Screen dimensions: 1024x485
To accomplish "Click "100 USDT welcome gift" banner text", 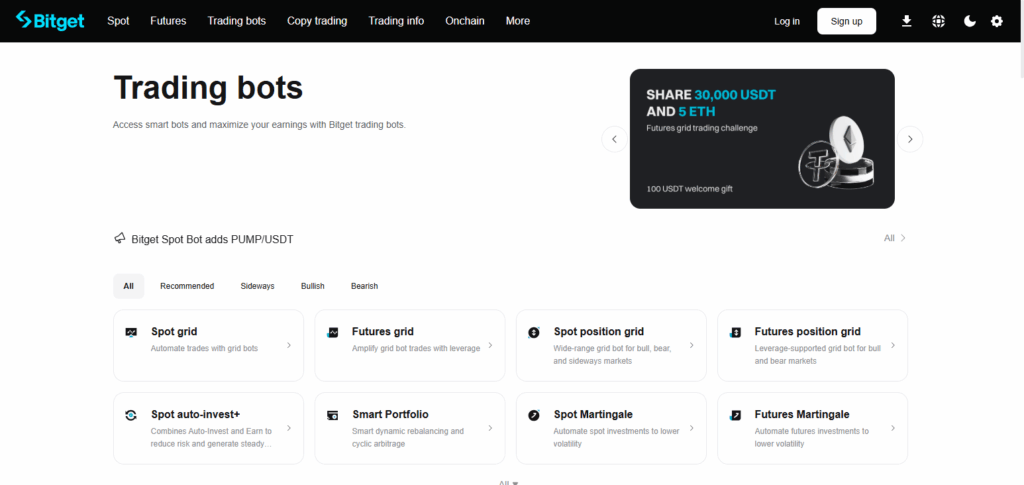I will coord(690,189).
